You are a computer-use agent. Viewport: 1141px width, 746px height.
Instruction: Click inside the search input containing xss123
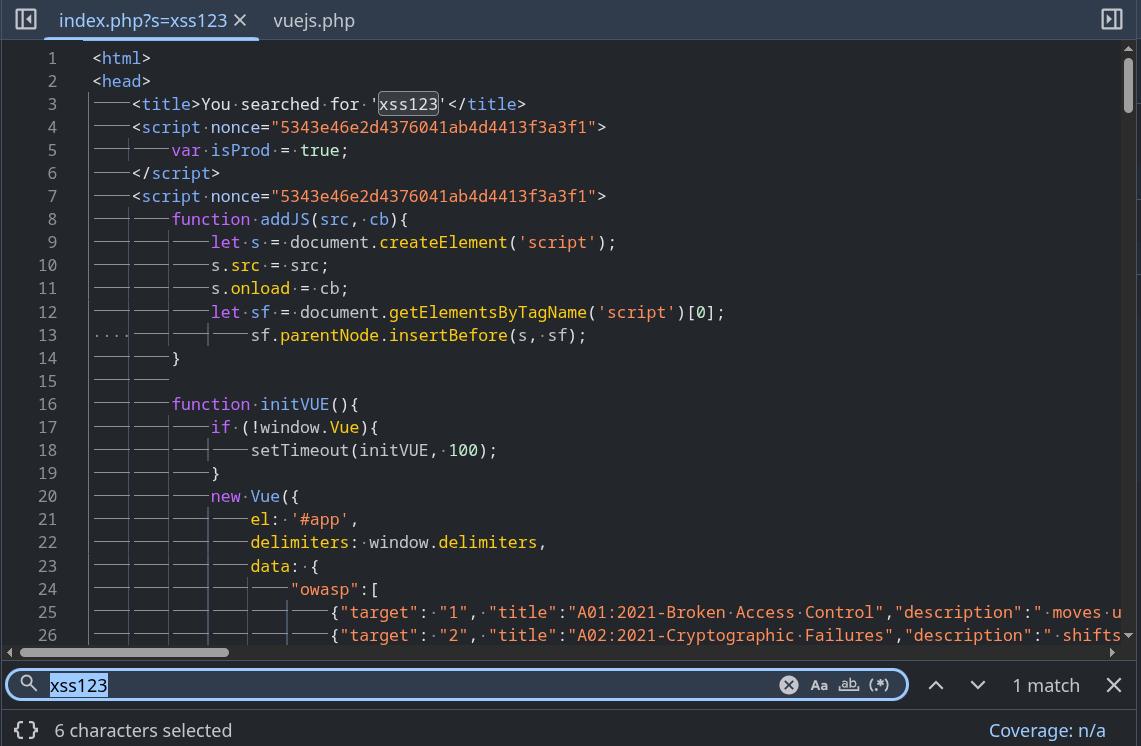coord(300,684)
